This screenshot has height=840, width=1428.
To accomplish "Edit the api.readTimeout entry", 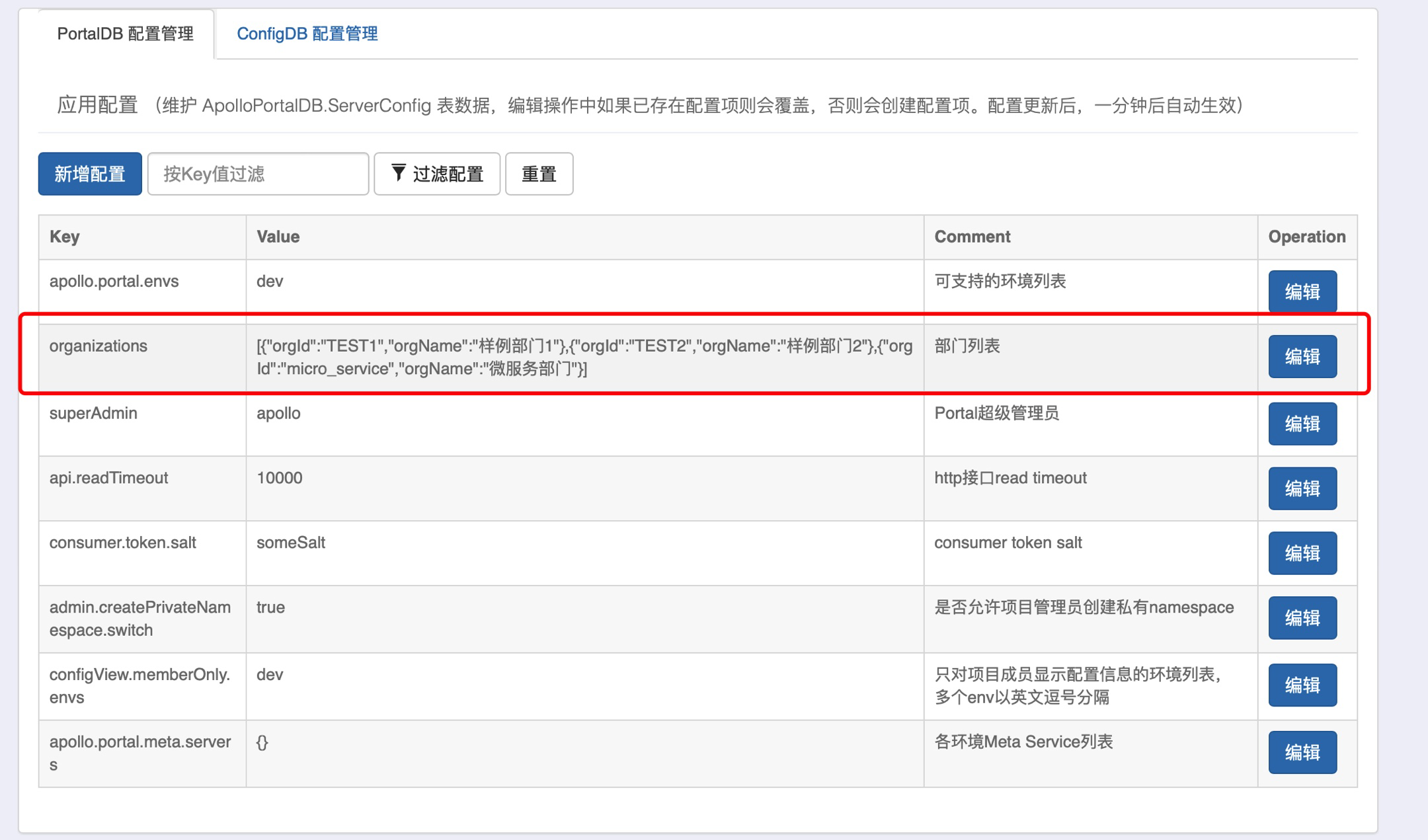I will tap(1302, 488).
